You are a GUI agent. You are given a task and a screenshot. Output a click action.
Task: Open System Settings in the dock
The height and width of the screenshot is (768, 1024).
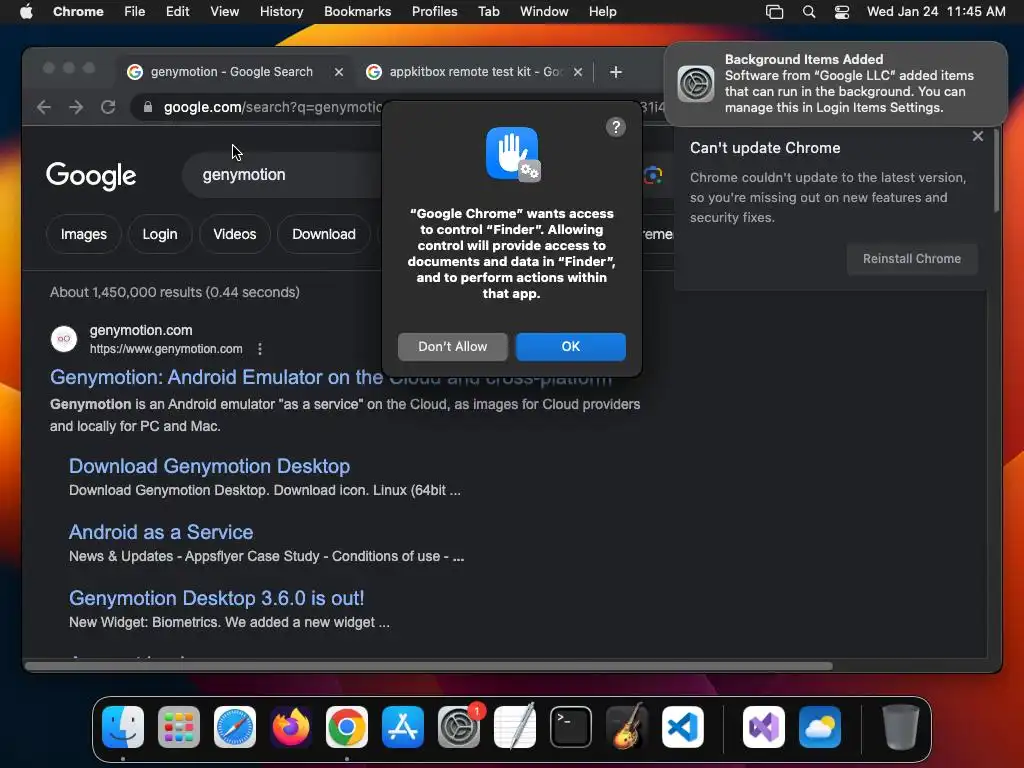coord(458,727)
